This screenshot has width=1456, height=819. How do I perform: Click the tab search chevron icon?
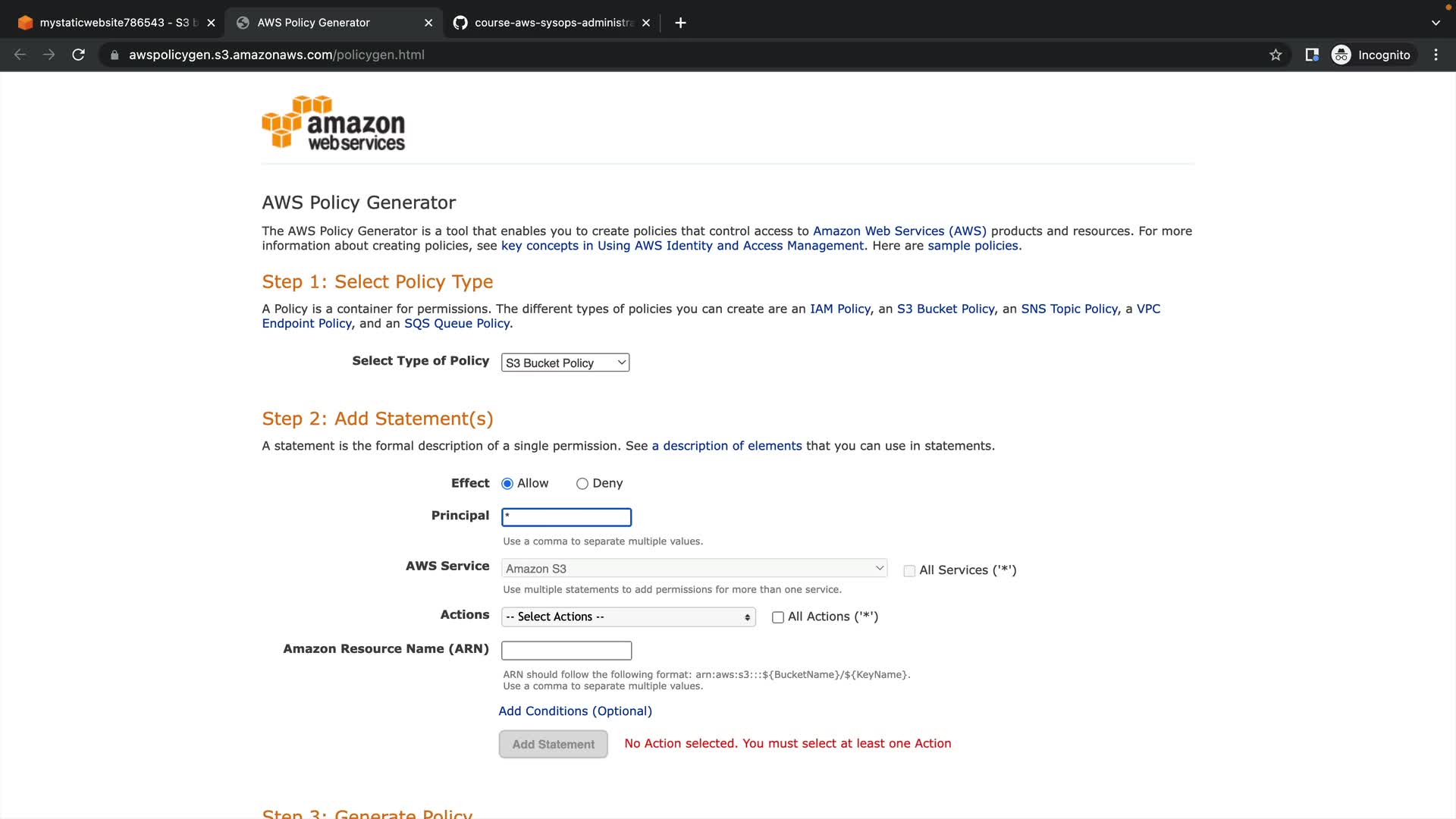1436,23
